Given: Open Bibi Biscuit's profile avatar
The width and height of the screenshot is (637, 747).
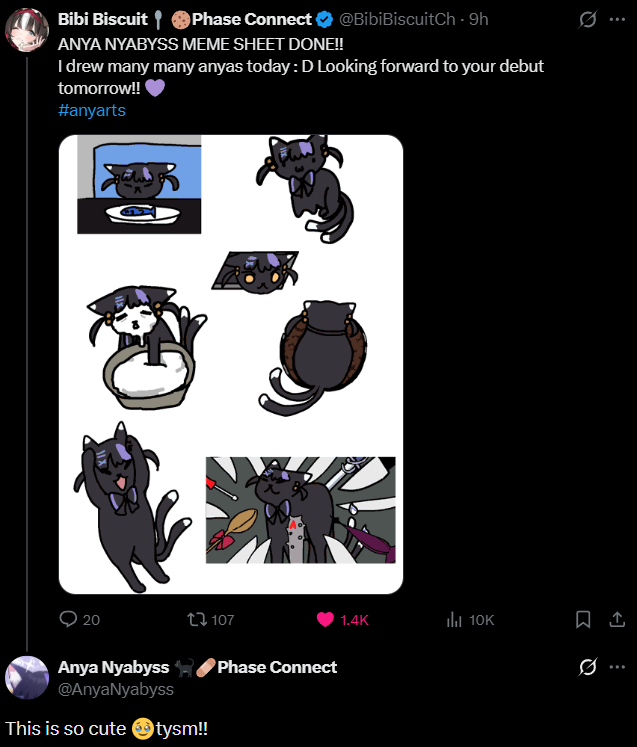Looking at the screenshot, I should pyautogui.click(x=27, y=30).
